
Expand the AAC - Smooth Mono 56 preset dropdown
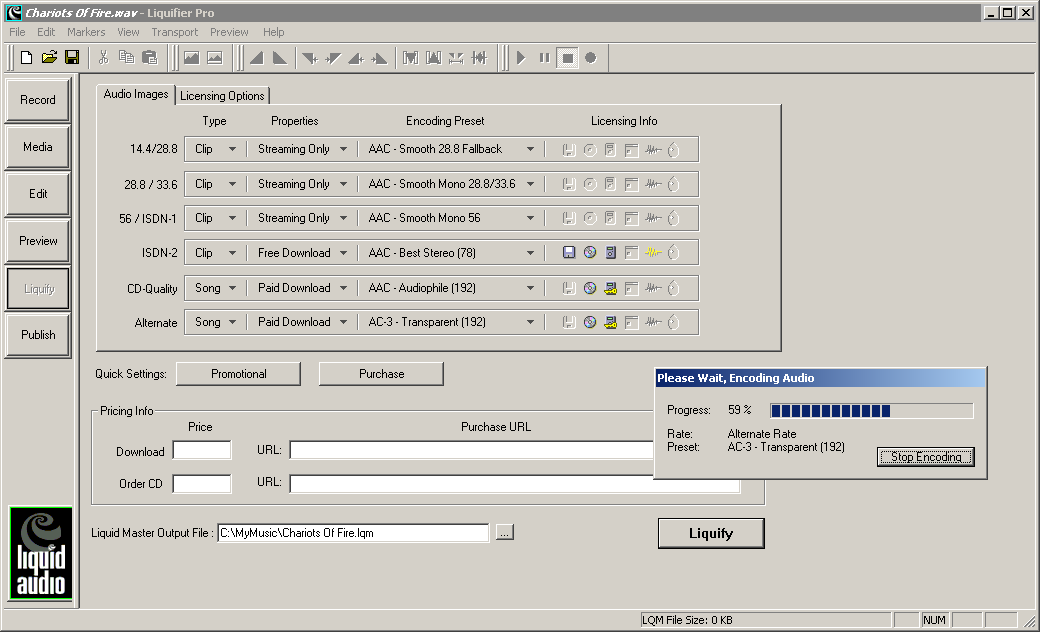pyautogui.click(x=530, y=218)
